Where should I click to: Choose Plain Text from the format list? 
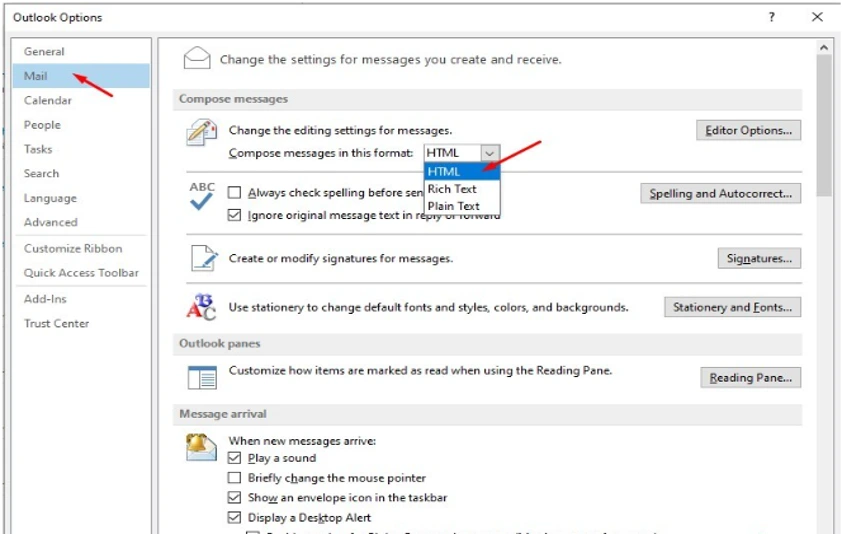click(x=462, y=206)
